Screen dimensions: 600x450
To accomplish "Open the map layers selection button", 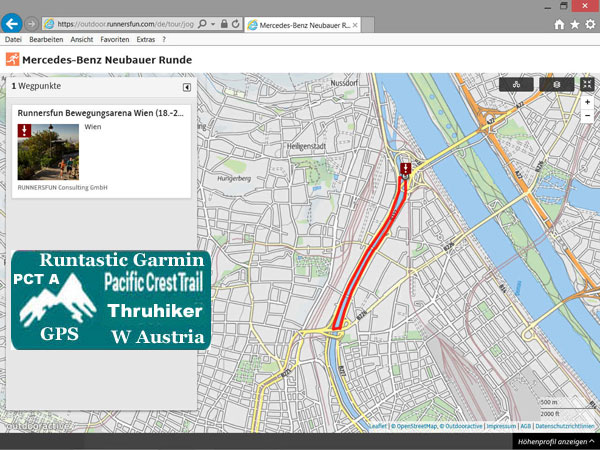I will pyautogui.click(x=556, y=85).
